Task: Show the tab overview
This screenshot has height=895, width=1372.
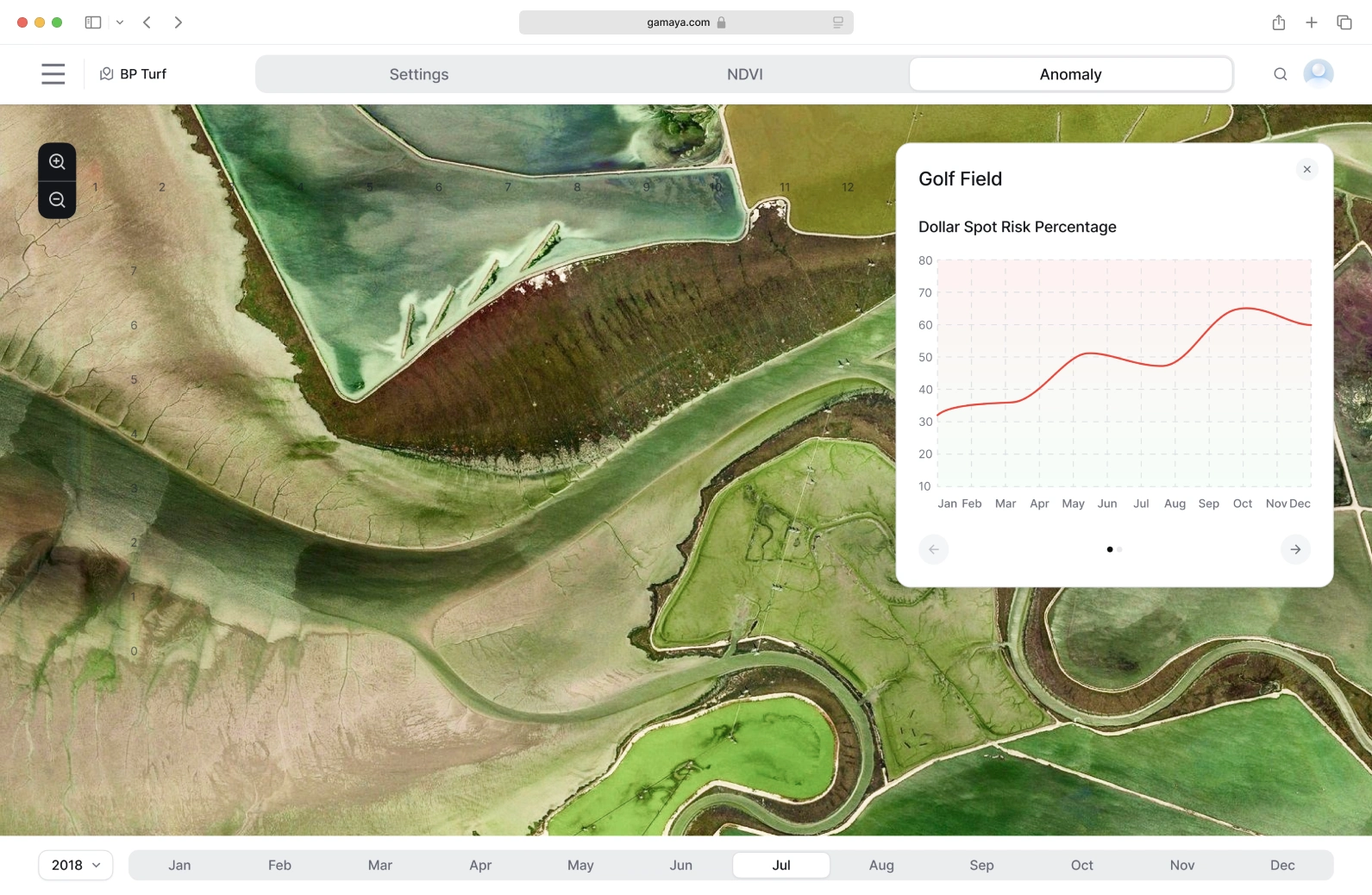Action: pos(1344,22)
